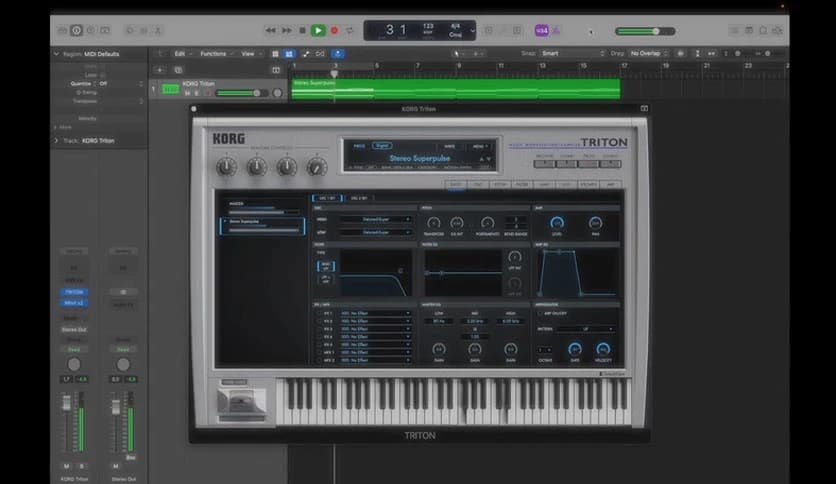Screen dimensions: 836x484
Task: Click the grid list view icon in Tracks menu bar
Action: click(275, 54)
